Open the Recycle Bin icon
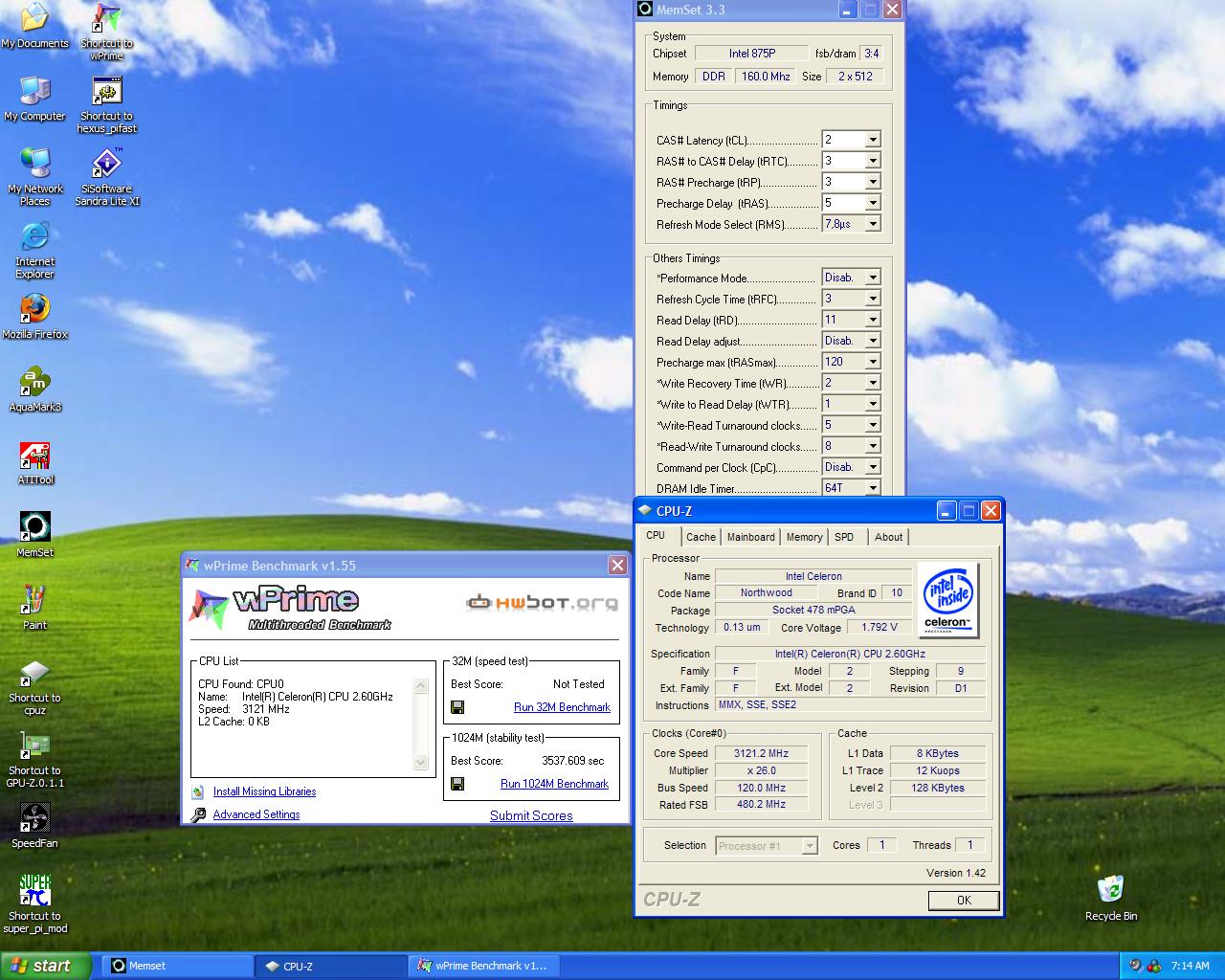The height and width of the screenshot is (980, 1225). coord(1110,899)
